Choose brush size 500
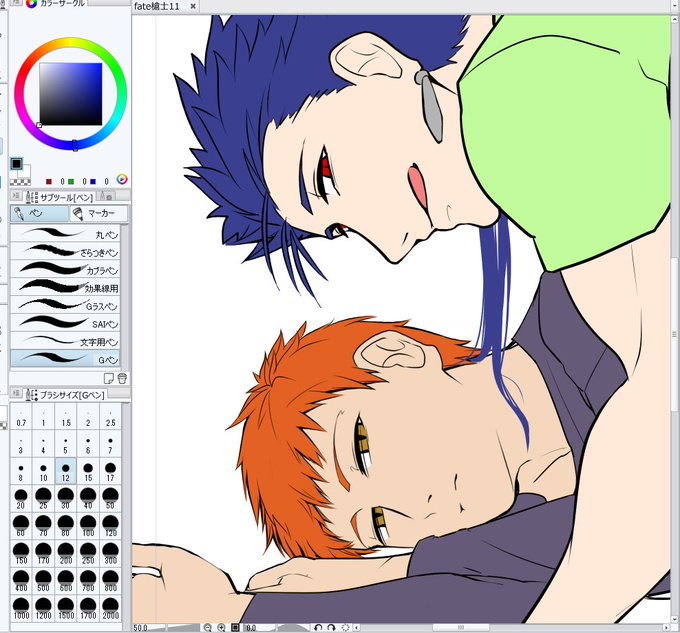The width and height of the screenshot is (680, 633). click(x=43, y=581)
